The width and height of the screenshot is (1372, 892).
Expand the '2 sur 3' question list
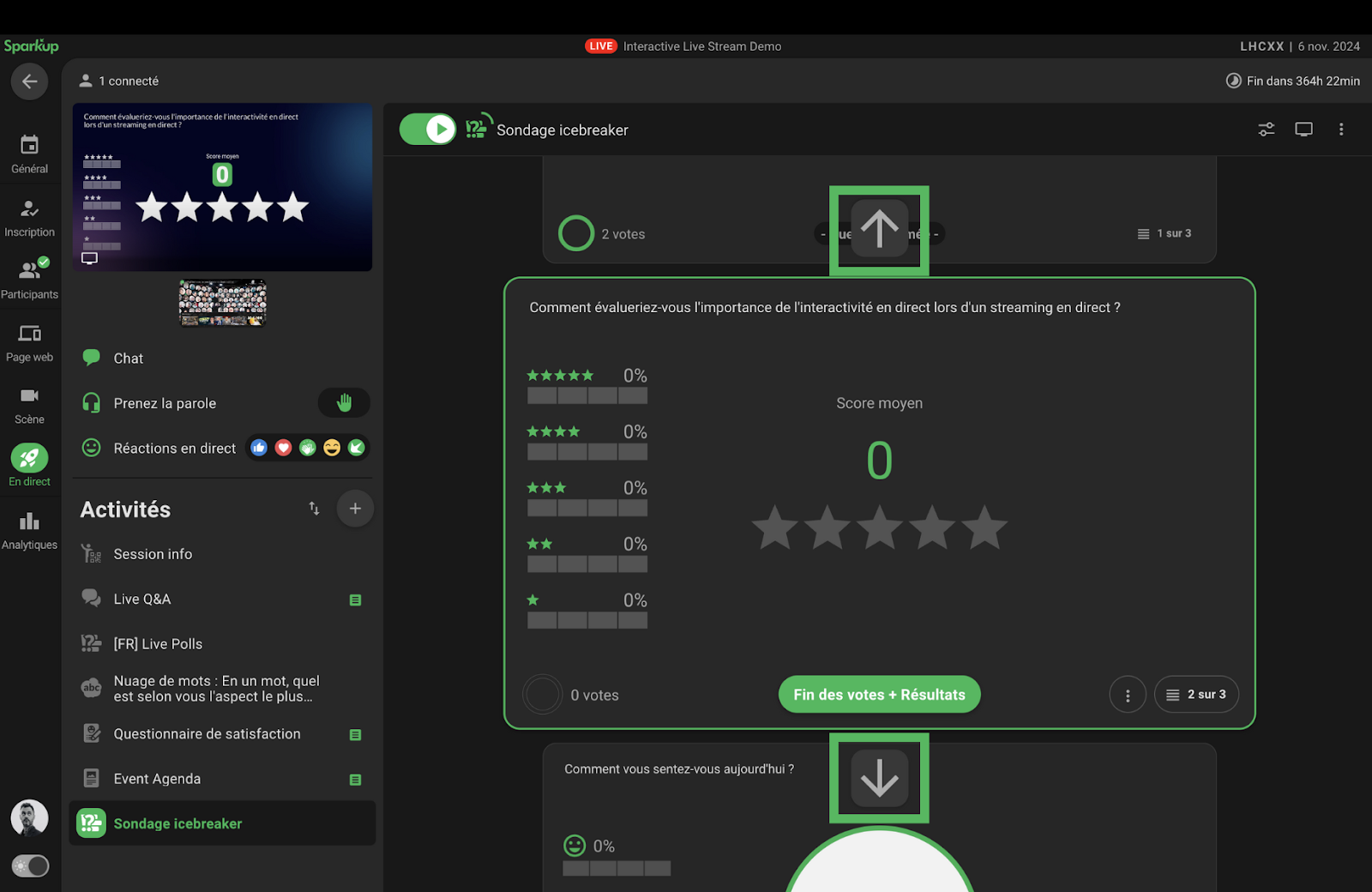(1196, 695)
